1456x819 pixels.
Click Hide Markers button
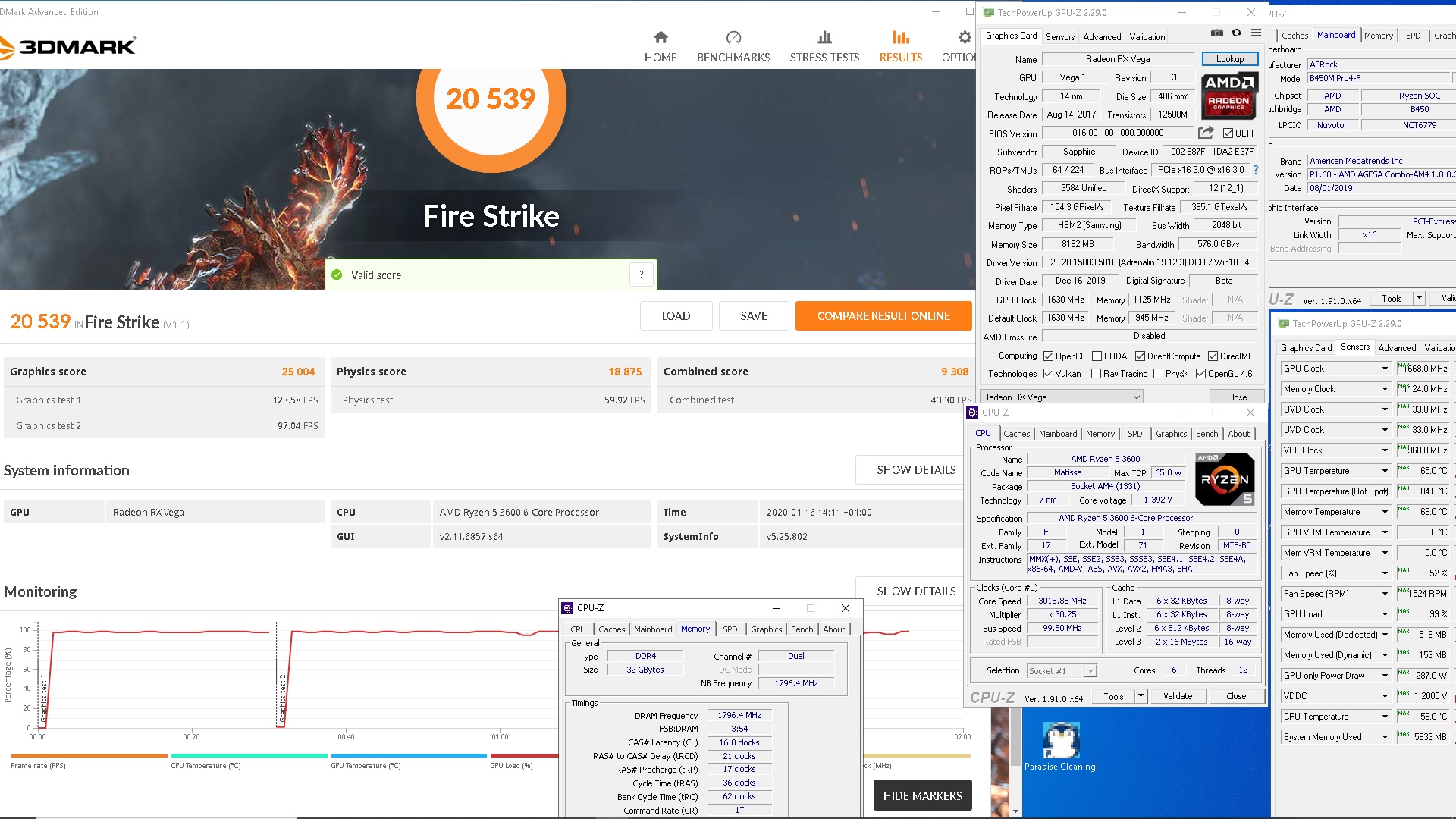[x=922, y=795]
